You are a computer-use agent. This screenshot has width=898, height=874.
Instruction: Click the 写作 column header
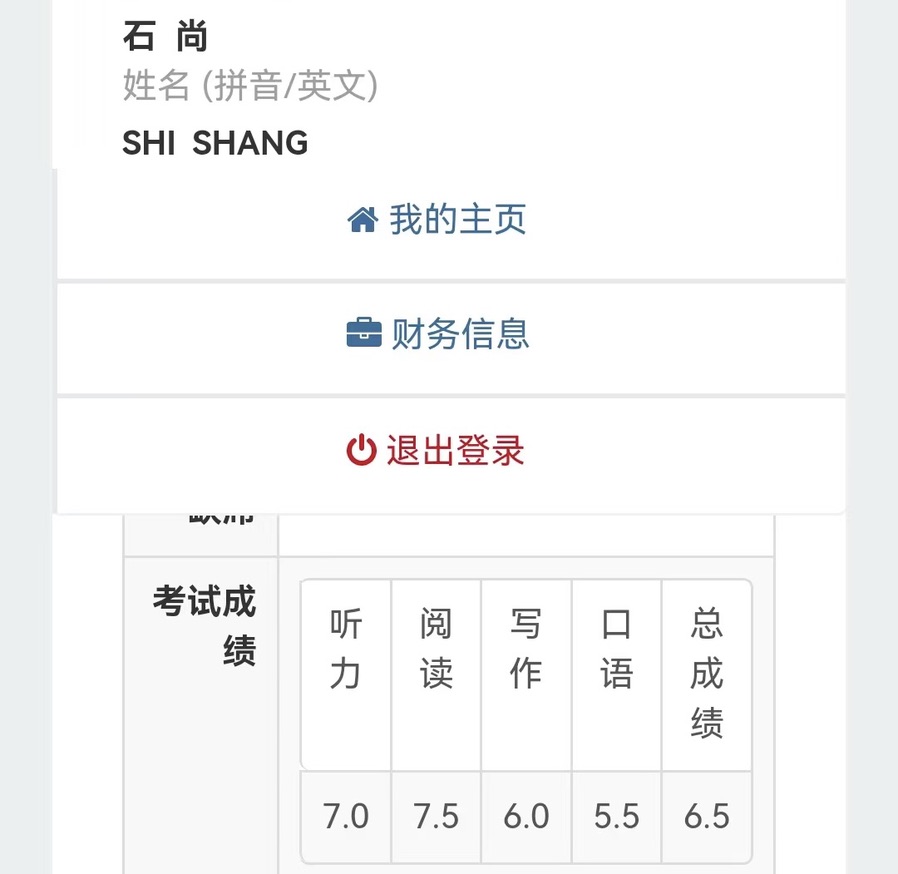coord(526,650)
